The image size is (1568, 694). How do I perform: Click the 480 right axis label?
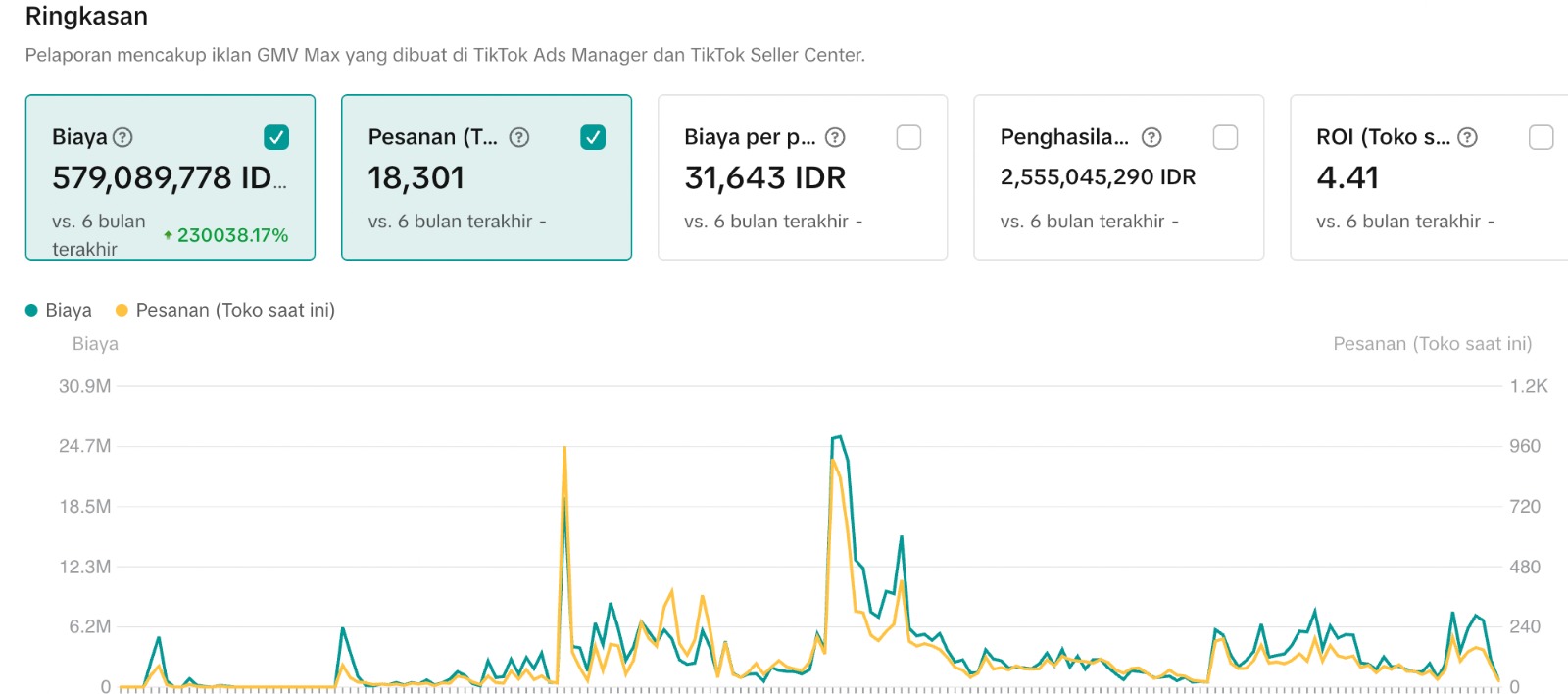pos(1525,567)
